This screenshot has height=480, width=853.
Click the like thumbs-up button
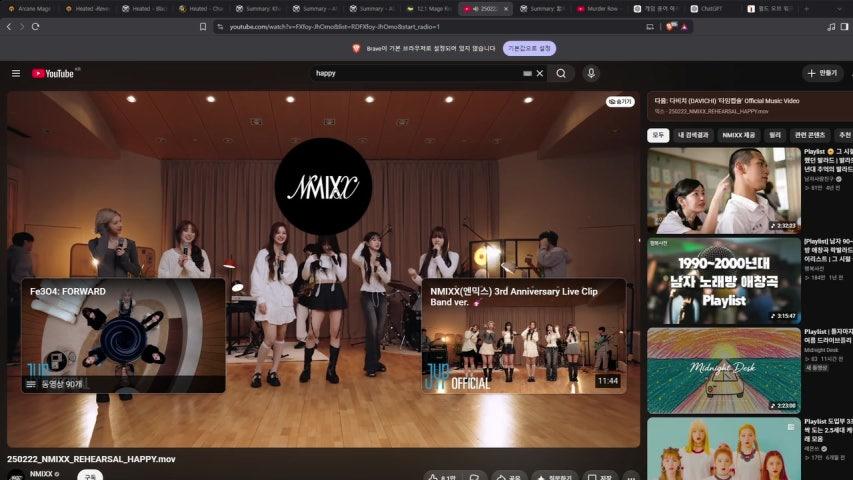[x=442, y=476]
